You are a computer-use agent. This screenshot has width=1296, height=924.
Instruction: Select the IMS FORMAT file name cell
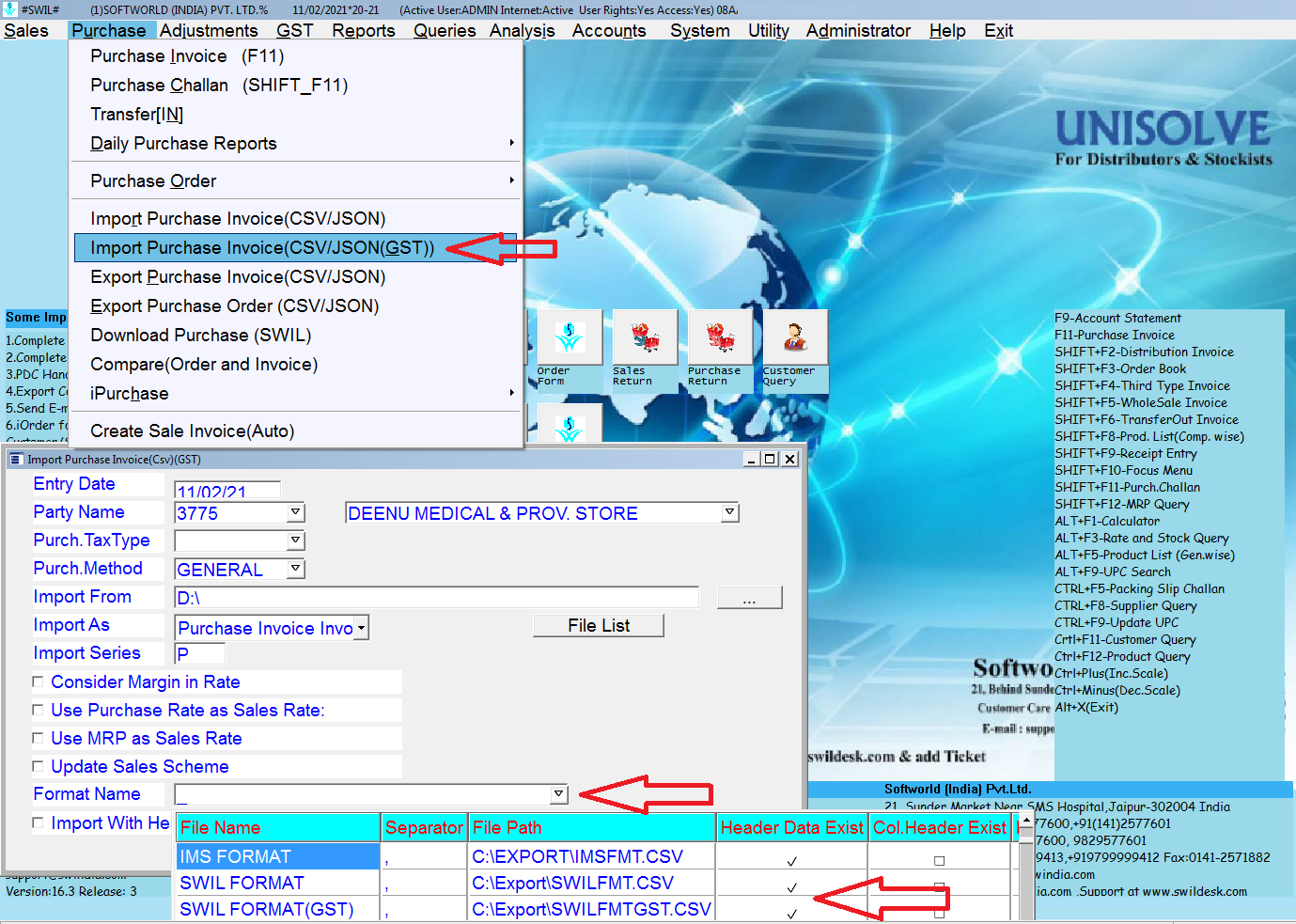[278, 856]
